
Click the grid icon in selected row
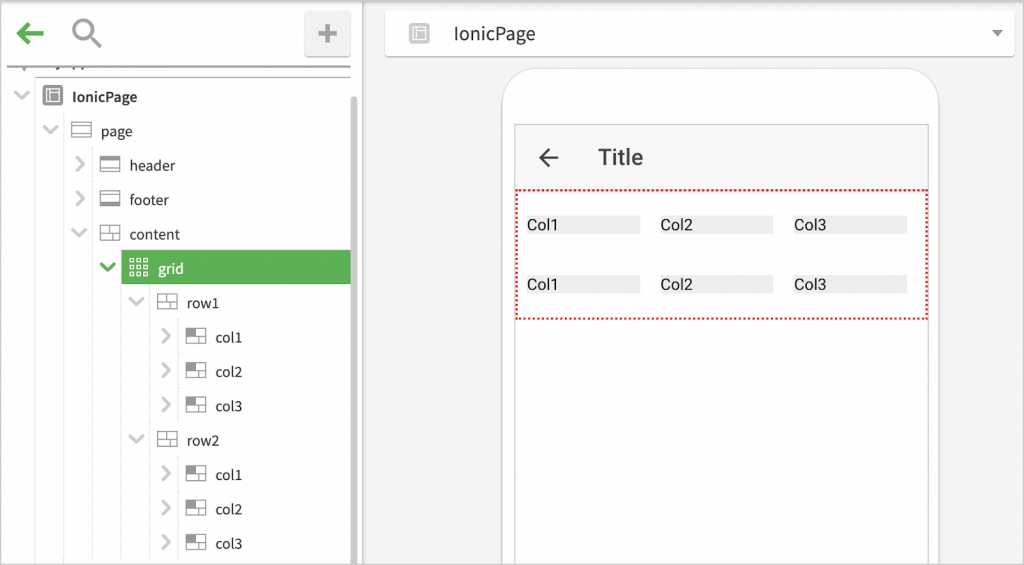(139, 268)
